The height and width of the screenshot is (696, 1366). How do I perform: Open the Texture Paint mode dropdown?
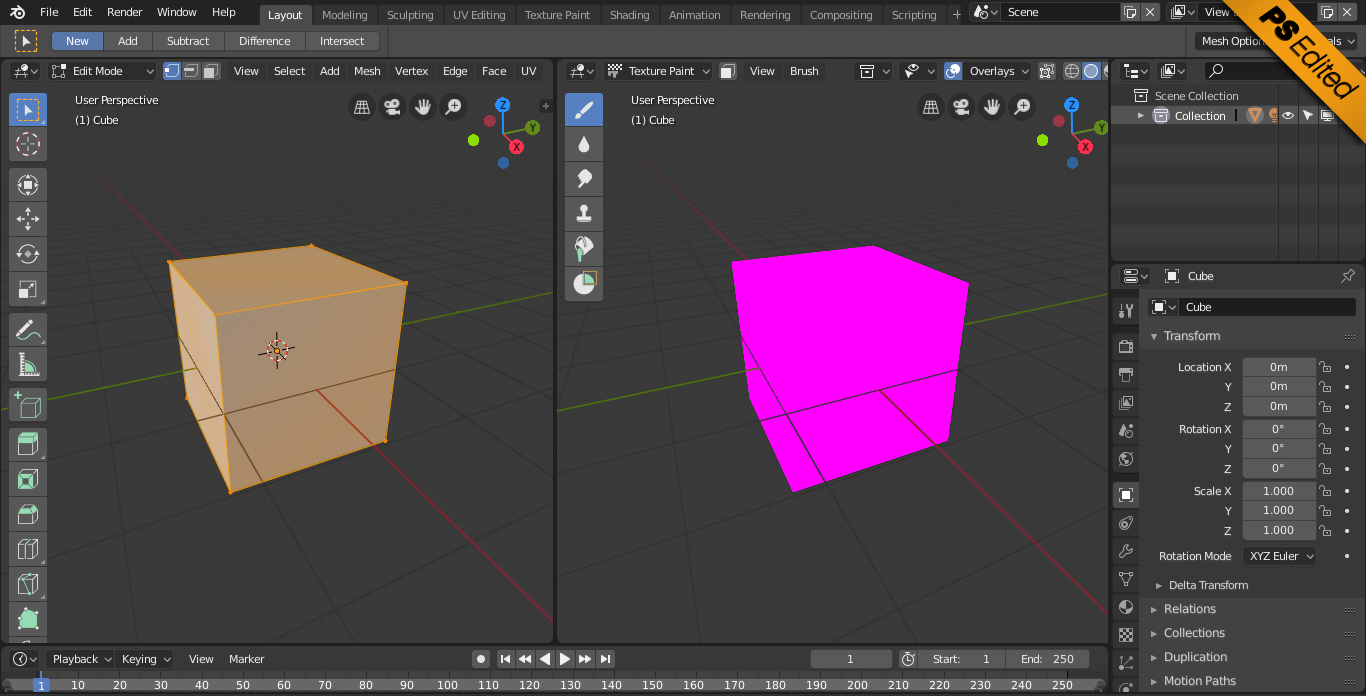[x=659, y=71]
